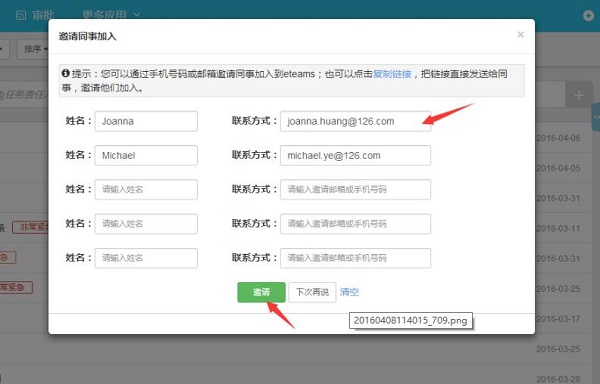The width and height of the screenshot is (600, 384).
Task: Select the 2016-04-05 date in background list
Action: coord(558,168)
